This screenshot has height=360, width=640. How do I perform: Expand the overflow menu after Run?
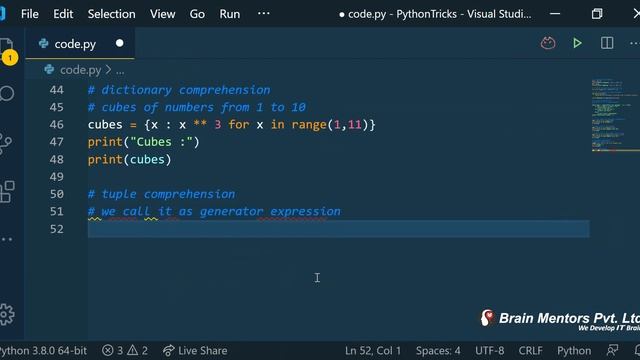point(264,13)
